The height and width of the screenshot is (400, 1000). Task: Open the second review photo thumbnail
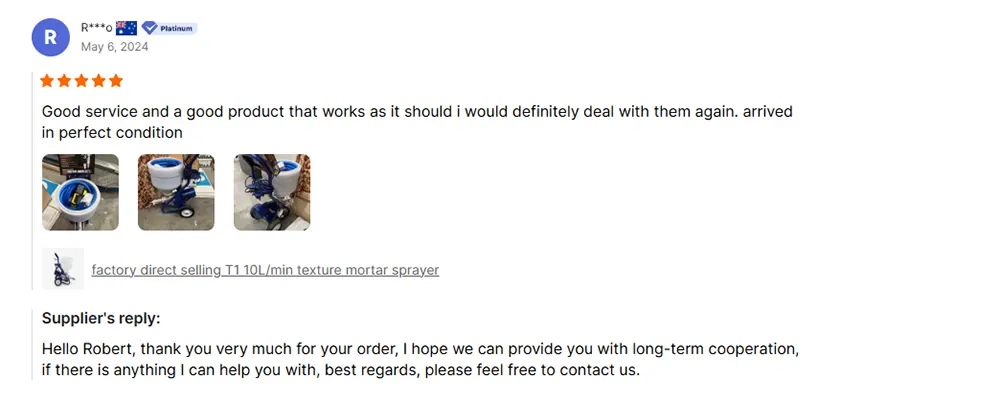tap(176, 192)
